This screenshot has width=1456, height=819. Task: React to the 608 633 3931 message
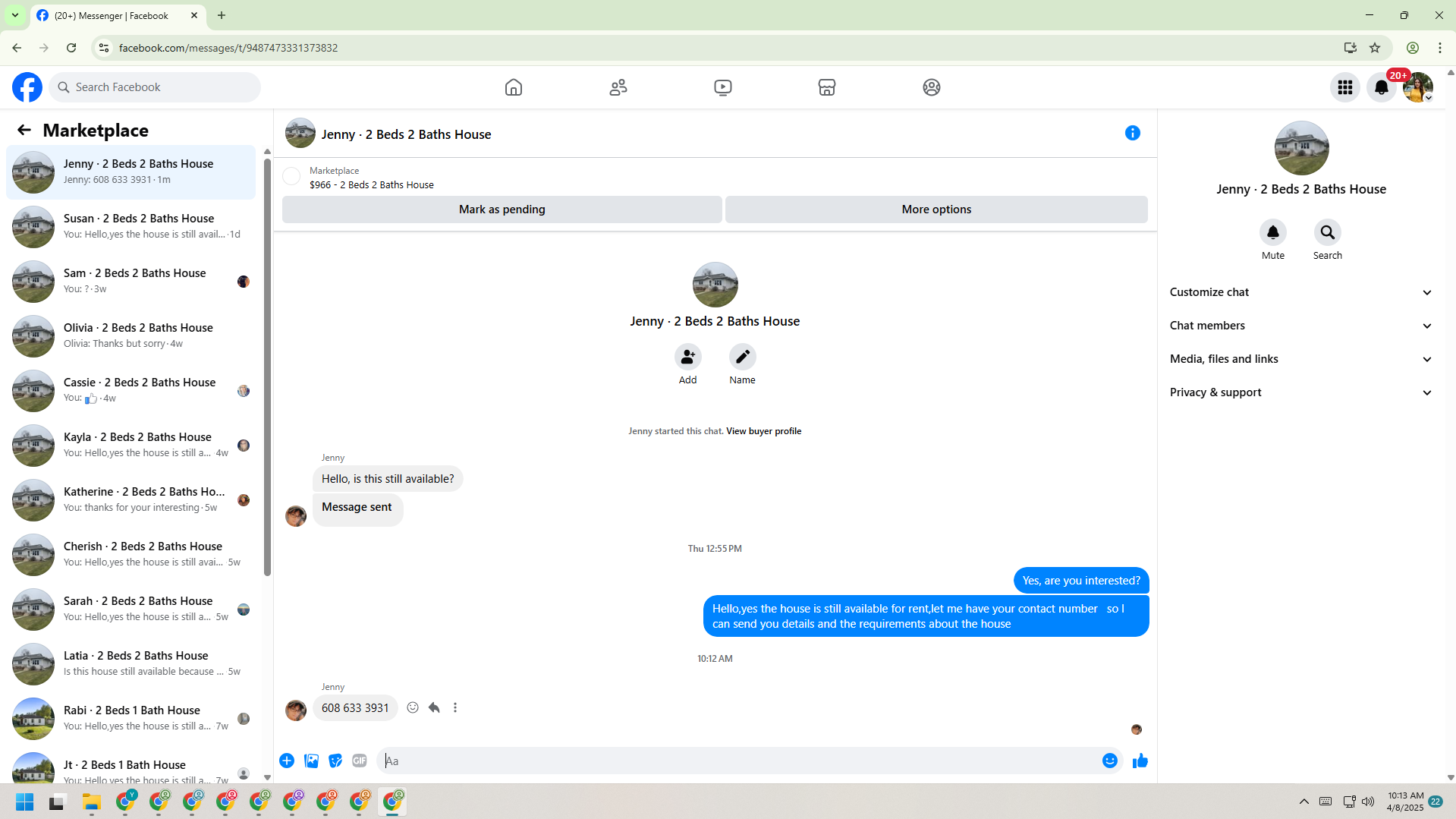pyautogui.click(x=413, y=707)
